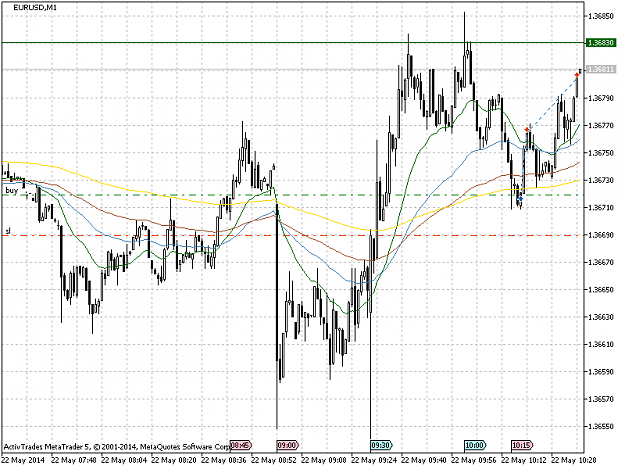Click the 1.36650 price axis value
This screenshot has height=469, width=625.
601,290
